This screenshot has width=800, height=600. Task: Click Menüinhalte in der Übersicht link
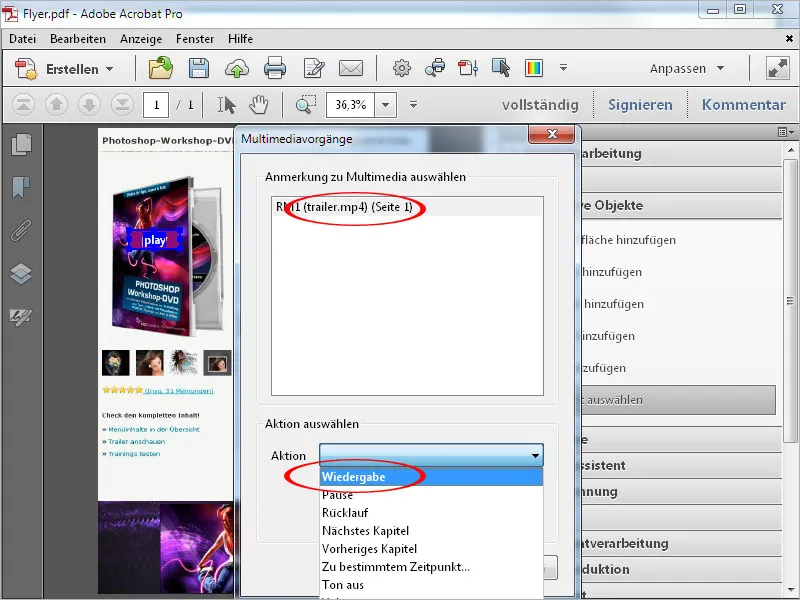pos(154,429)
